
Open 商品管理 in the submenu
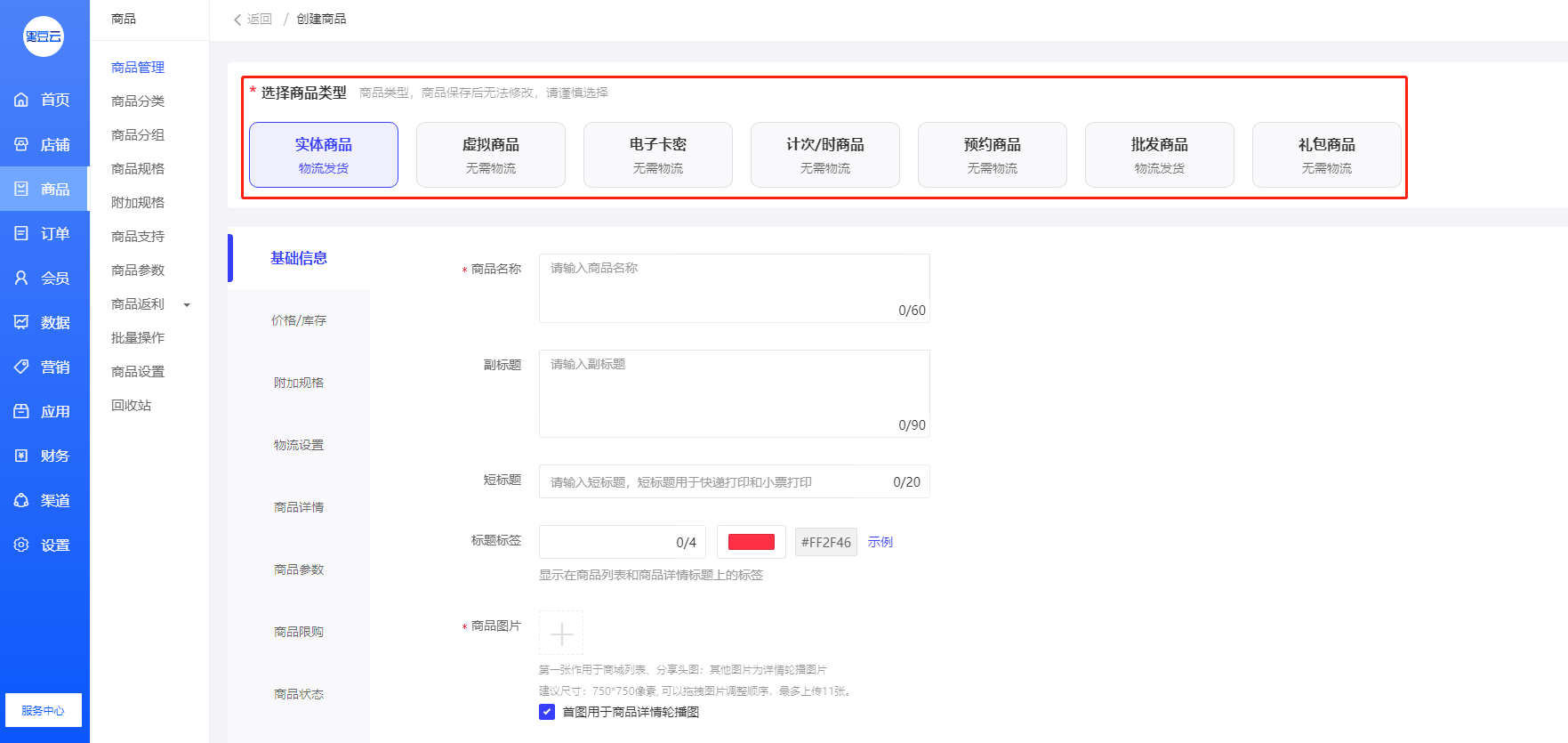click(x=138, y=68)
